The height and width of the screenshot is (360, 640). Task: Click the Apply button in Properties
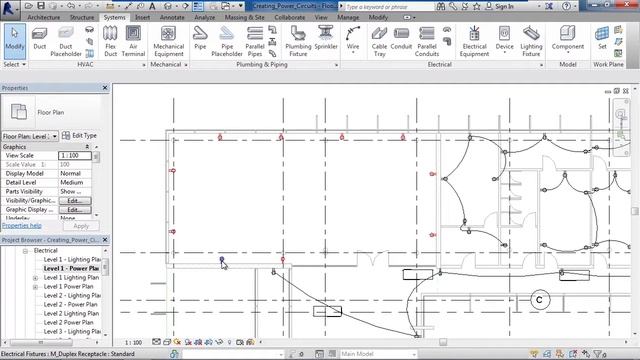81,226
